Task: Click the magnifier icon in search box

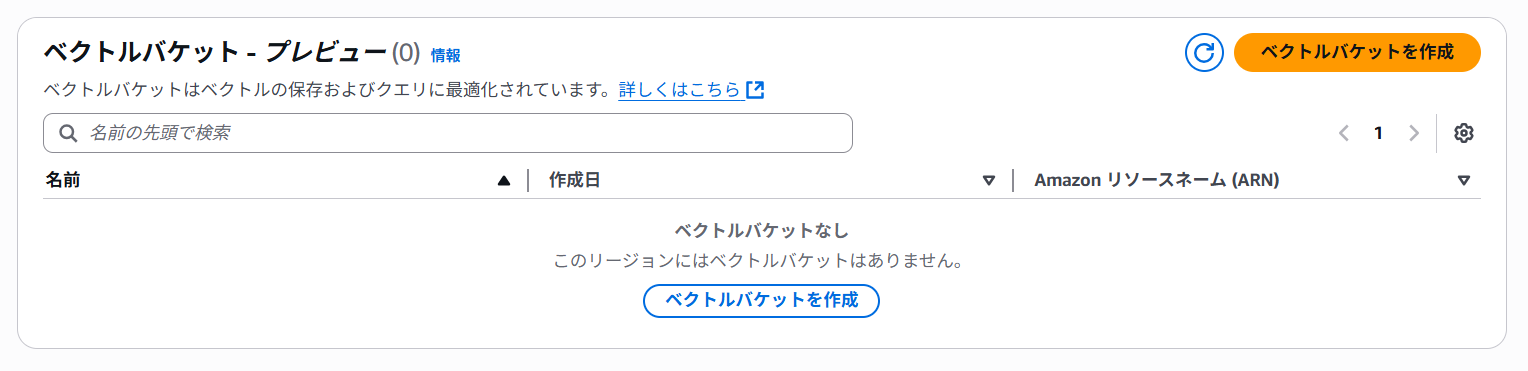Action: point(68,133)
